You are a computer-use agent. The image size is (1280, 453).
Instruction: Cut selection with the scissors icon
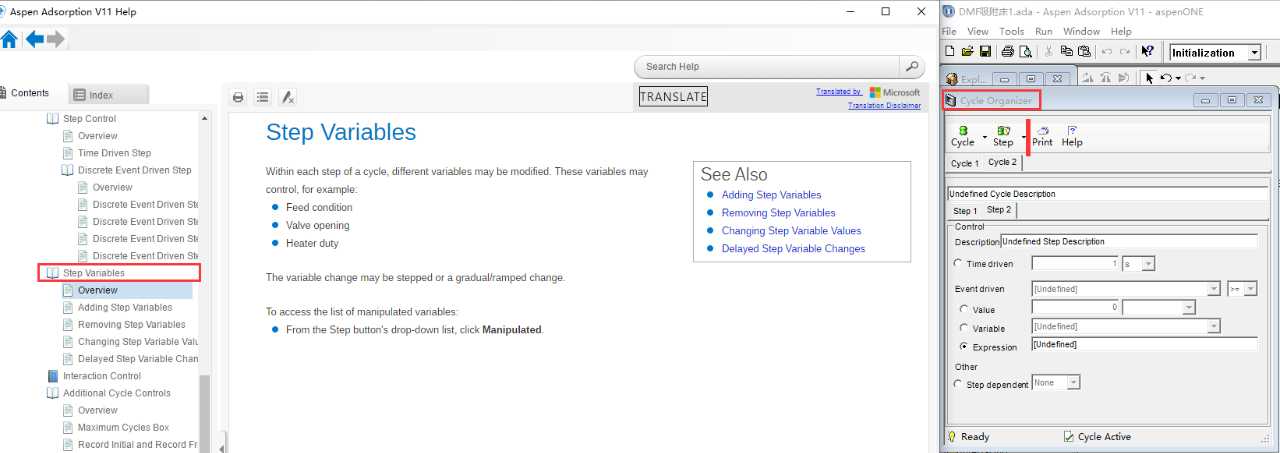(1048, 52)
